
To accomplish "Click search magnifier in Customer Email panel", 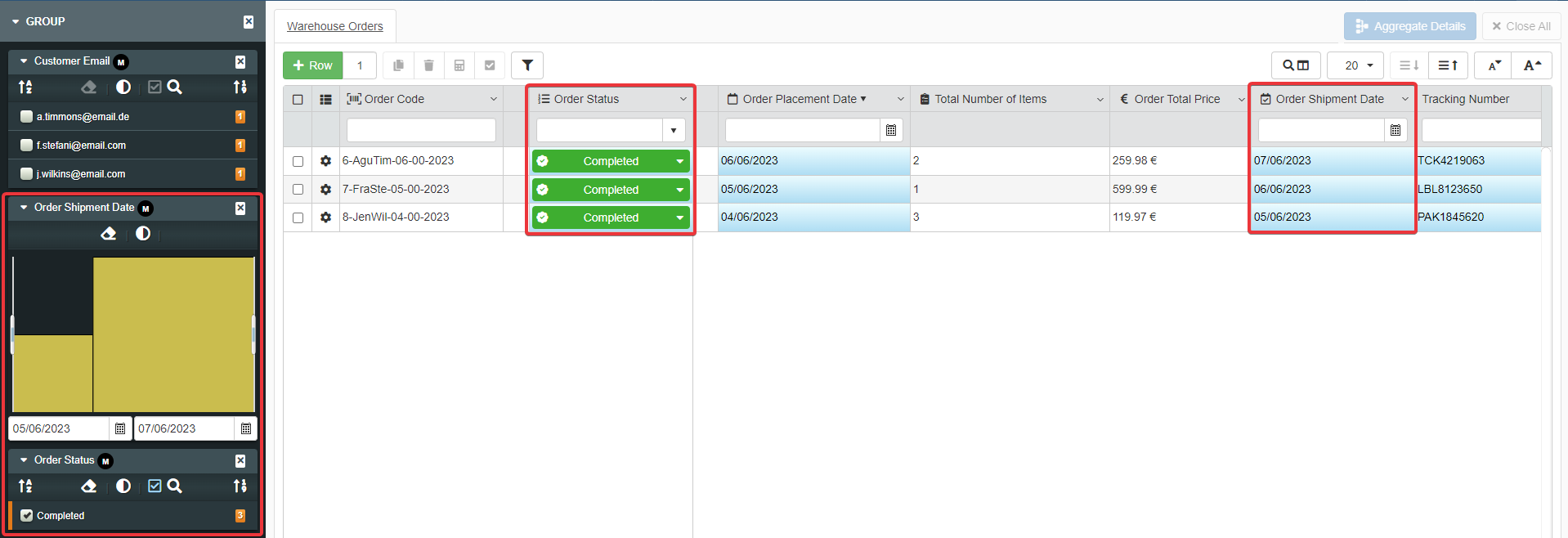I will (x=175, y=87).
